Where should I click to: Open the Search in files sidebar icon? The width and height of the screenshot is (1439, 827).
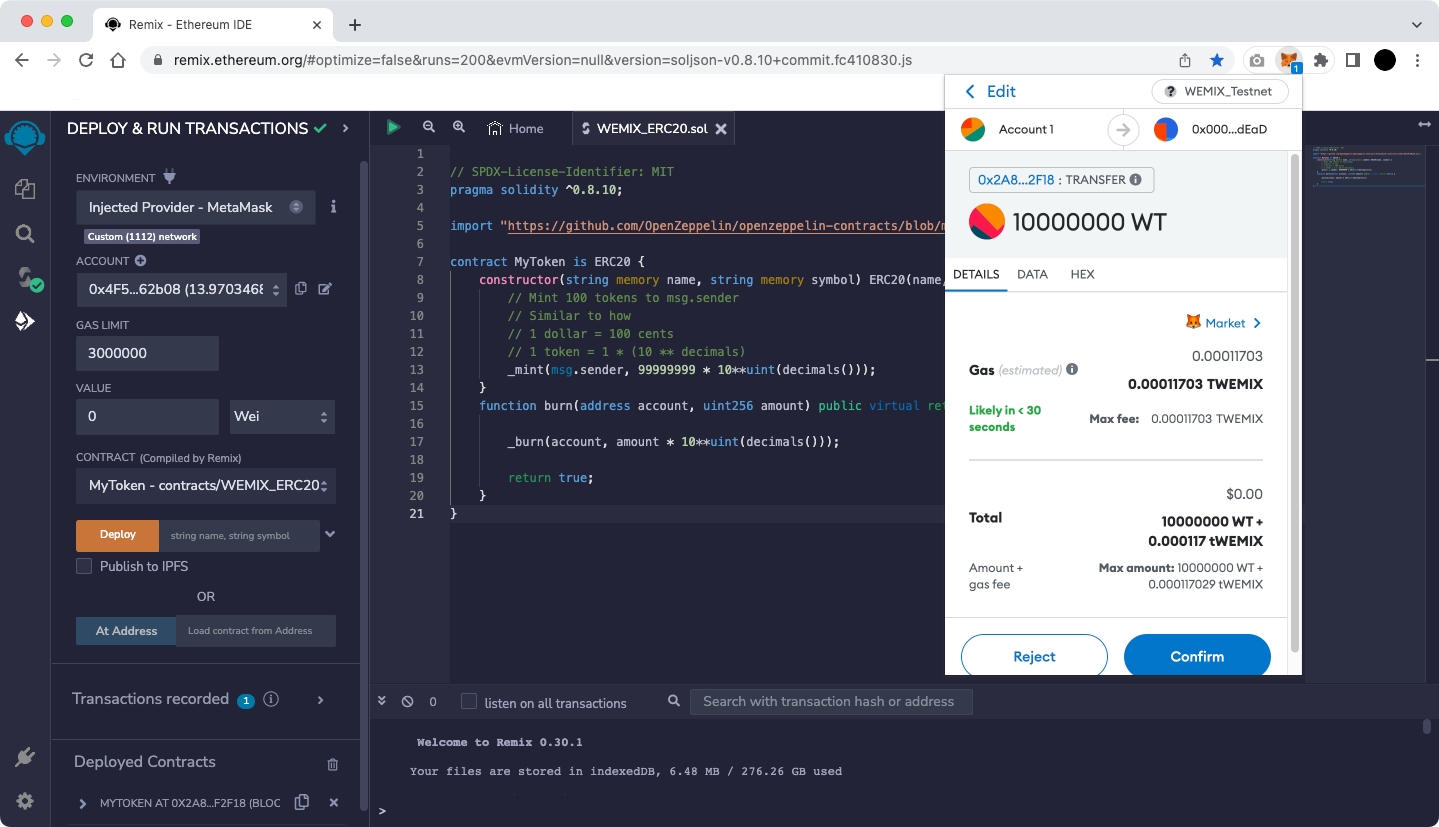25,234
